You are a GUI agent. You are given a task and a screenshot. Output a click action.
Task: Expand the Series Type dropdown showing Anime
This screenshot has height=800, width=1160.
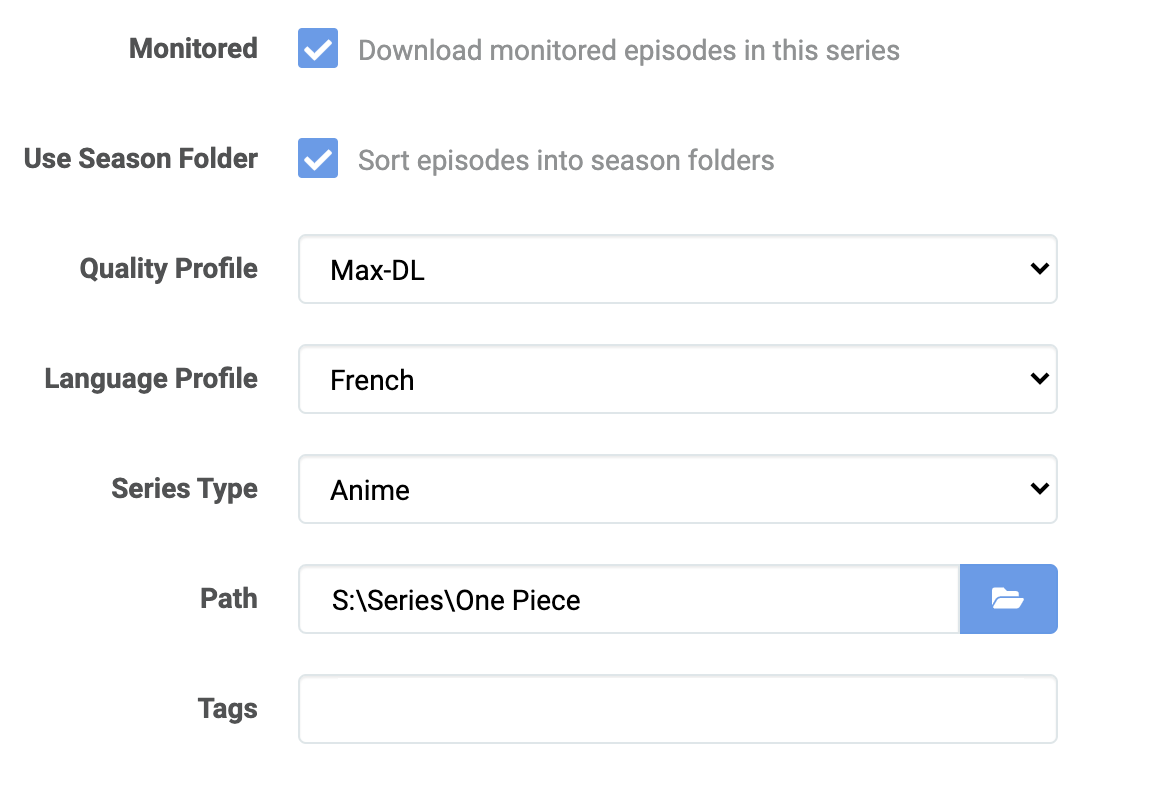677,489
